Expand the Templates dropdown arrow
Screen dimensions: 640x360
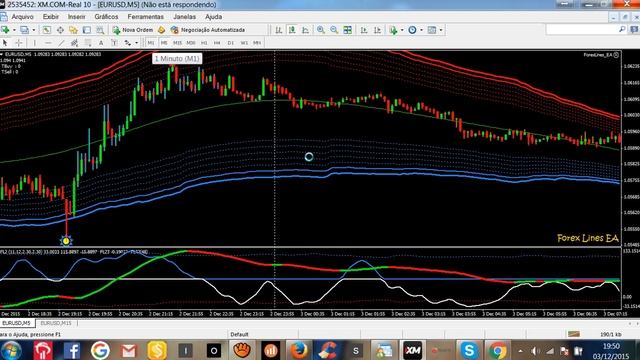click(x=441, y=30)
